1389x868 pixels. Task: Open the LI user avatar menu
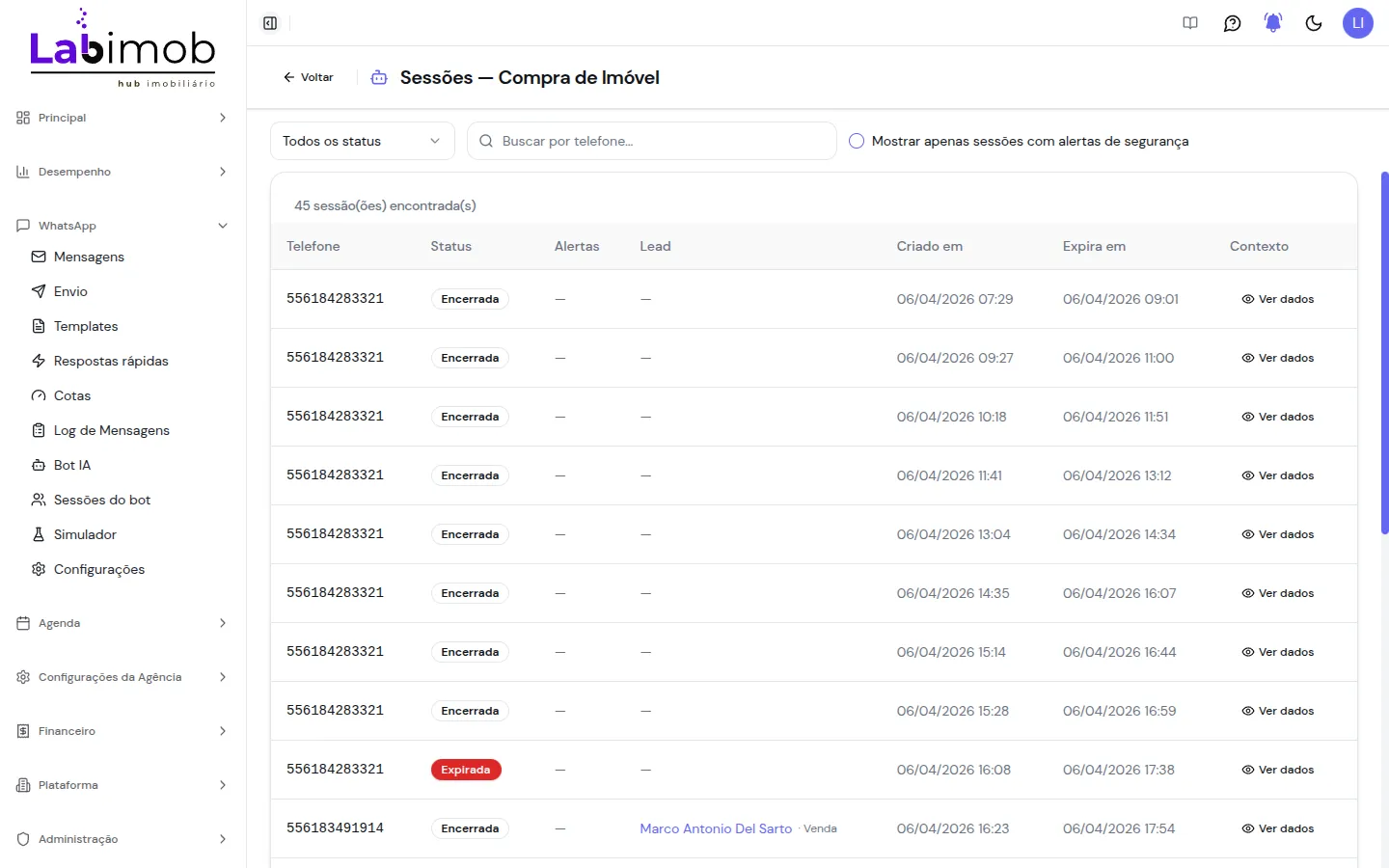click(1358, 23)
